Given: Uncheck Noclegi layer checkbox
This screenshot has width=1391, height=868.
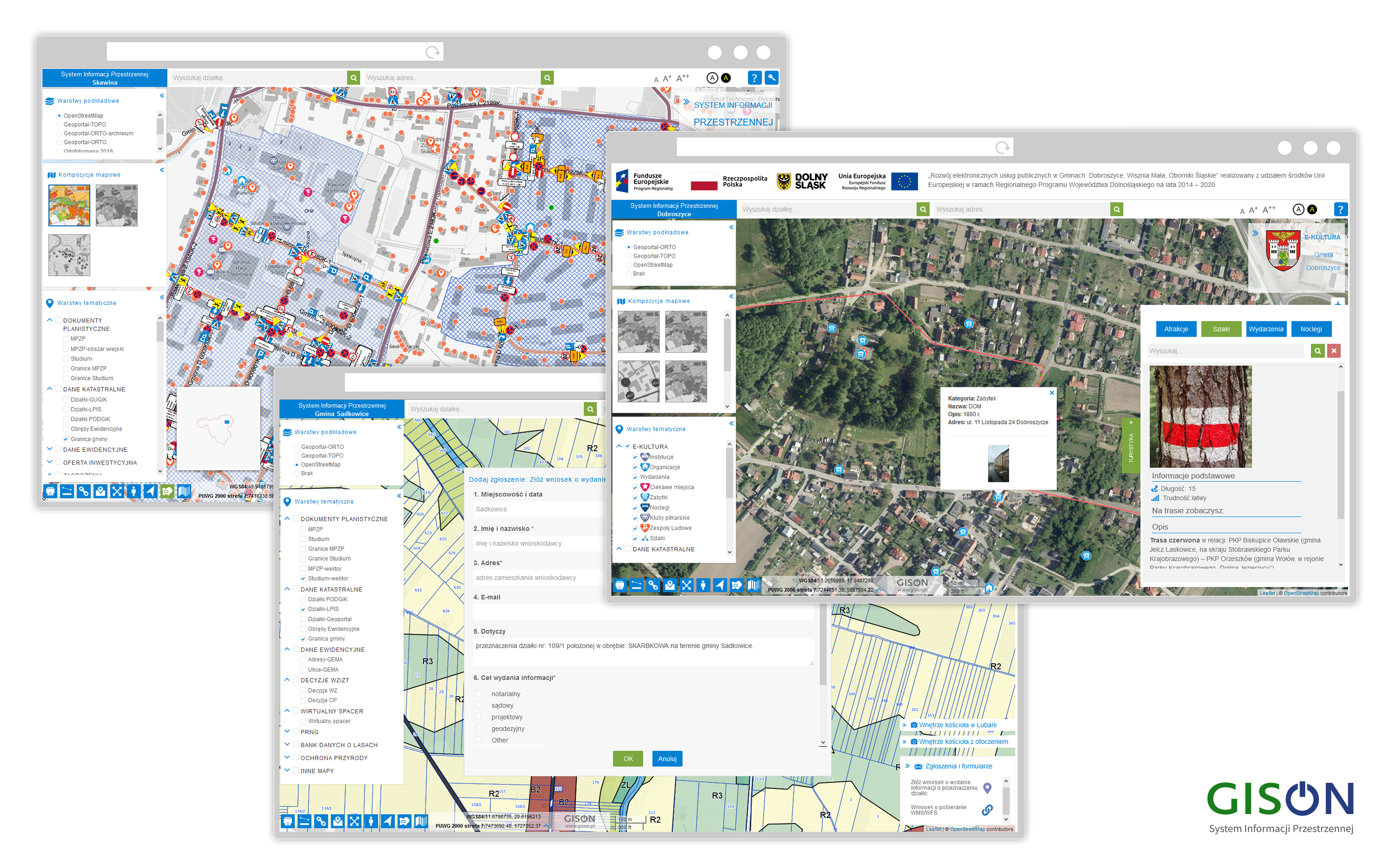Looking at the screenshot, I should (636, 508).
